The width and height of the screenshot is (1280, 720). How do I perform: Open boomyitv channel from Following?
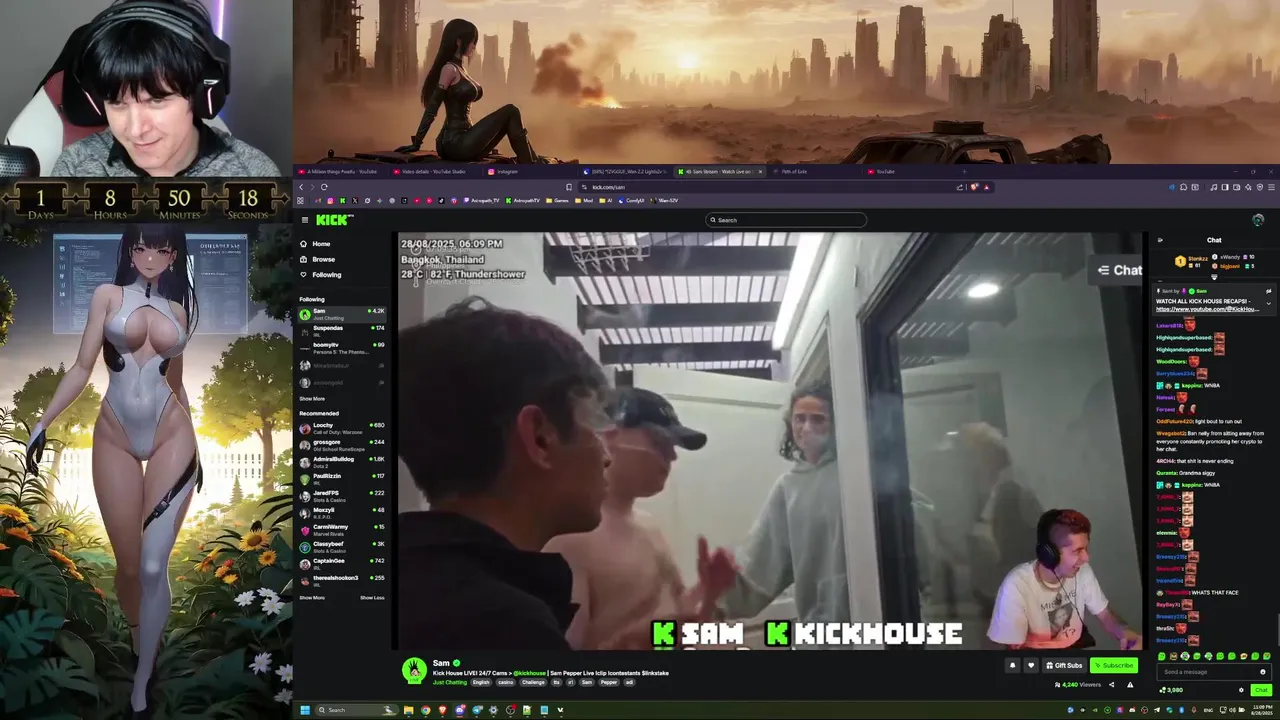(342, 347)
